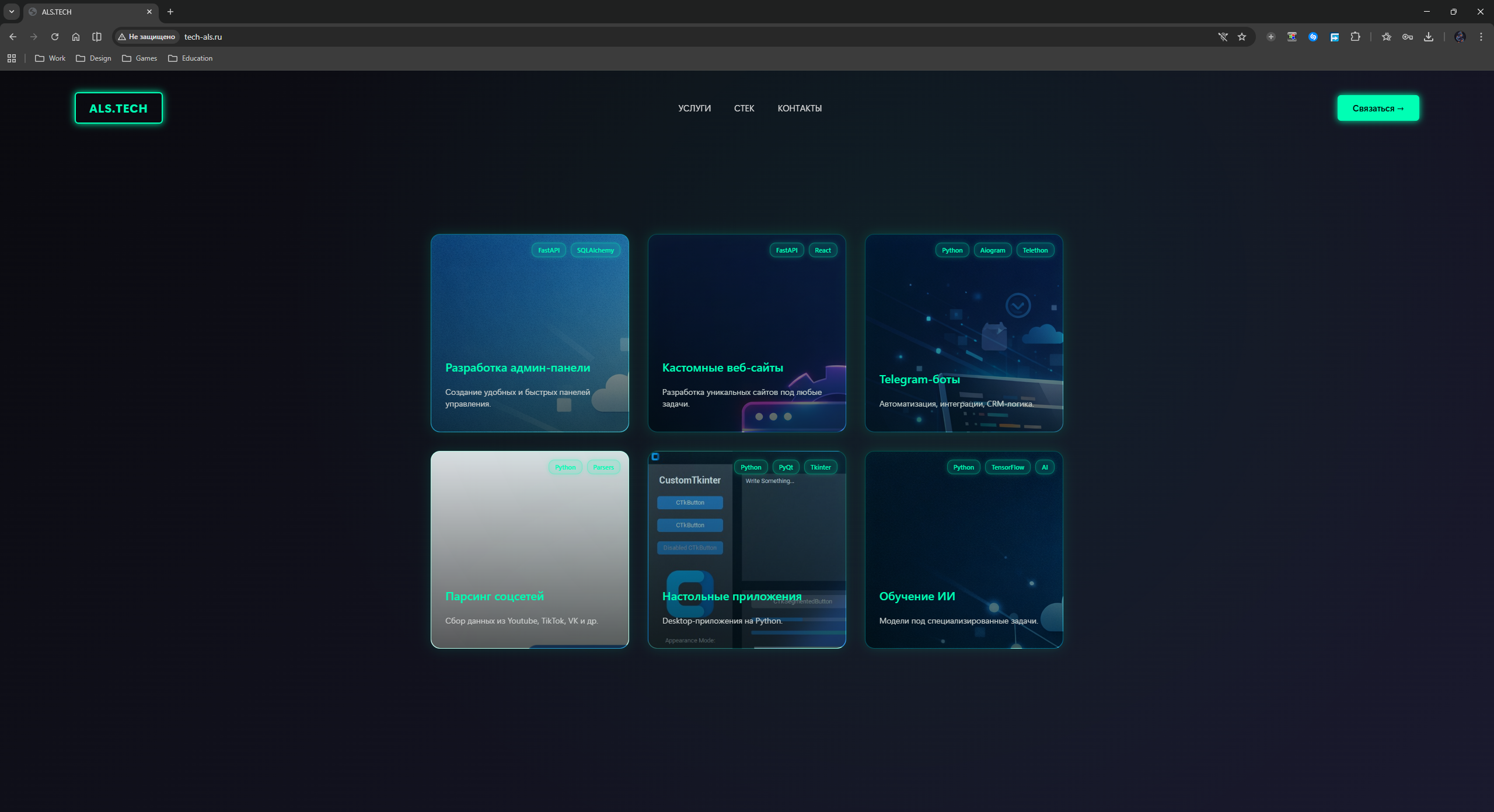The height and width of the screenshot is (812, 1494).
Task: Open browser downloads
Action: [x=1429, y=37]
